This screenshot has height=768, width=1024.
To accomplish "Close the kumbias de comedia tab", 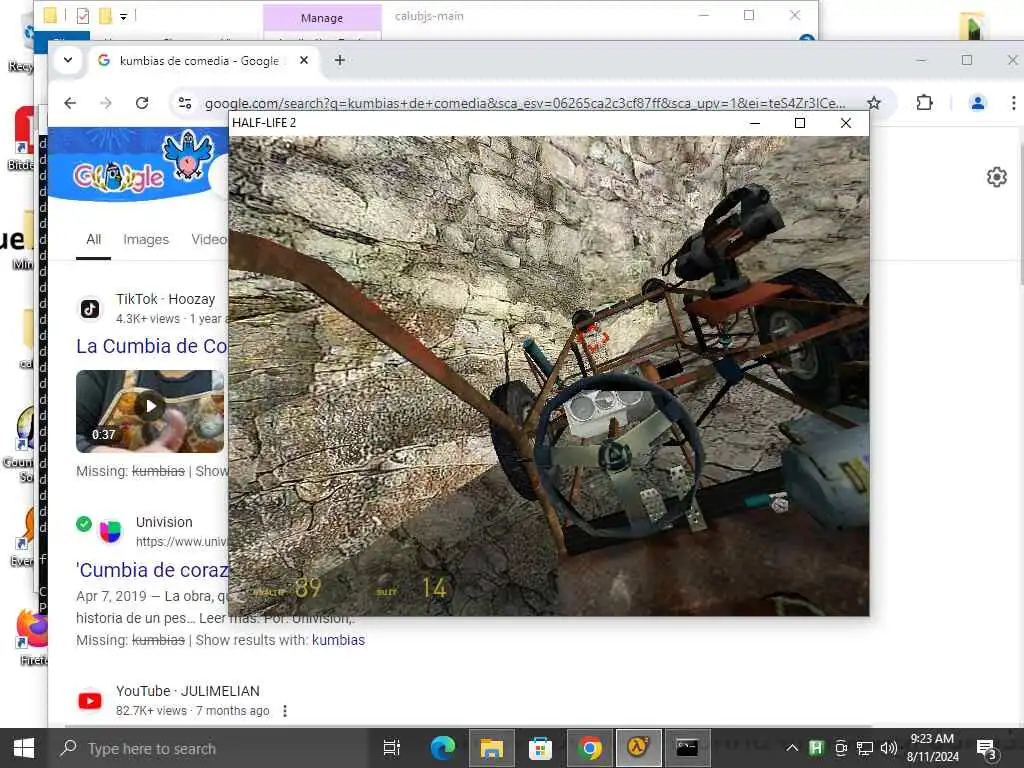I will [x=304, y=60].
